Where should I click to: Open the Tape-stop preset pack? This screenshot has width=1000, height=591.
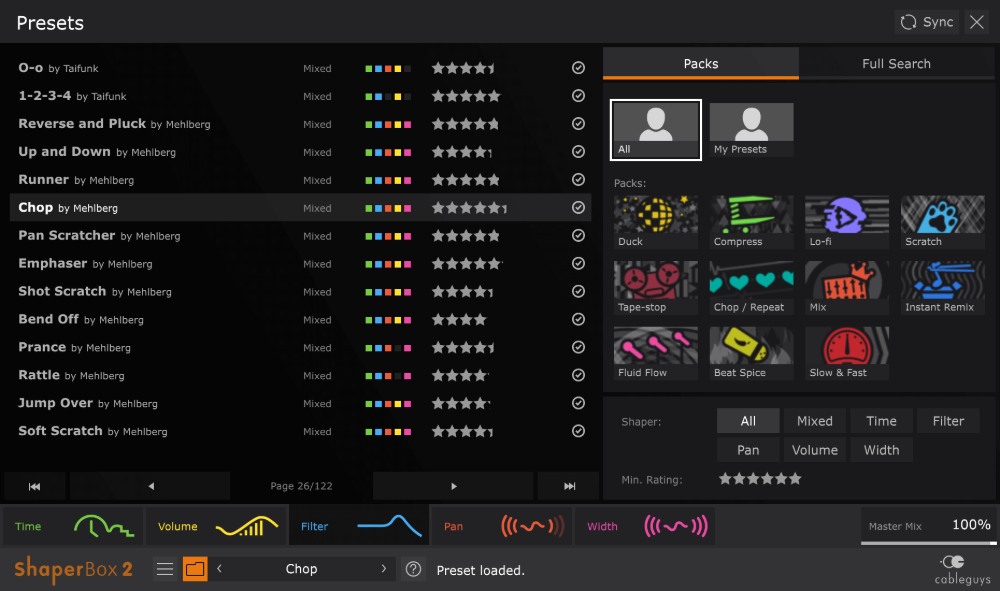coord(655,288)
